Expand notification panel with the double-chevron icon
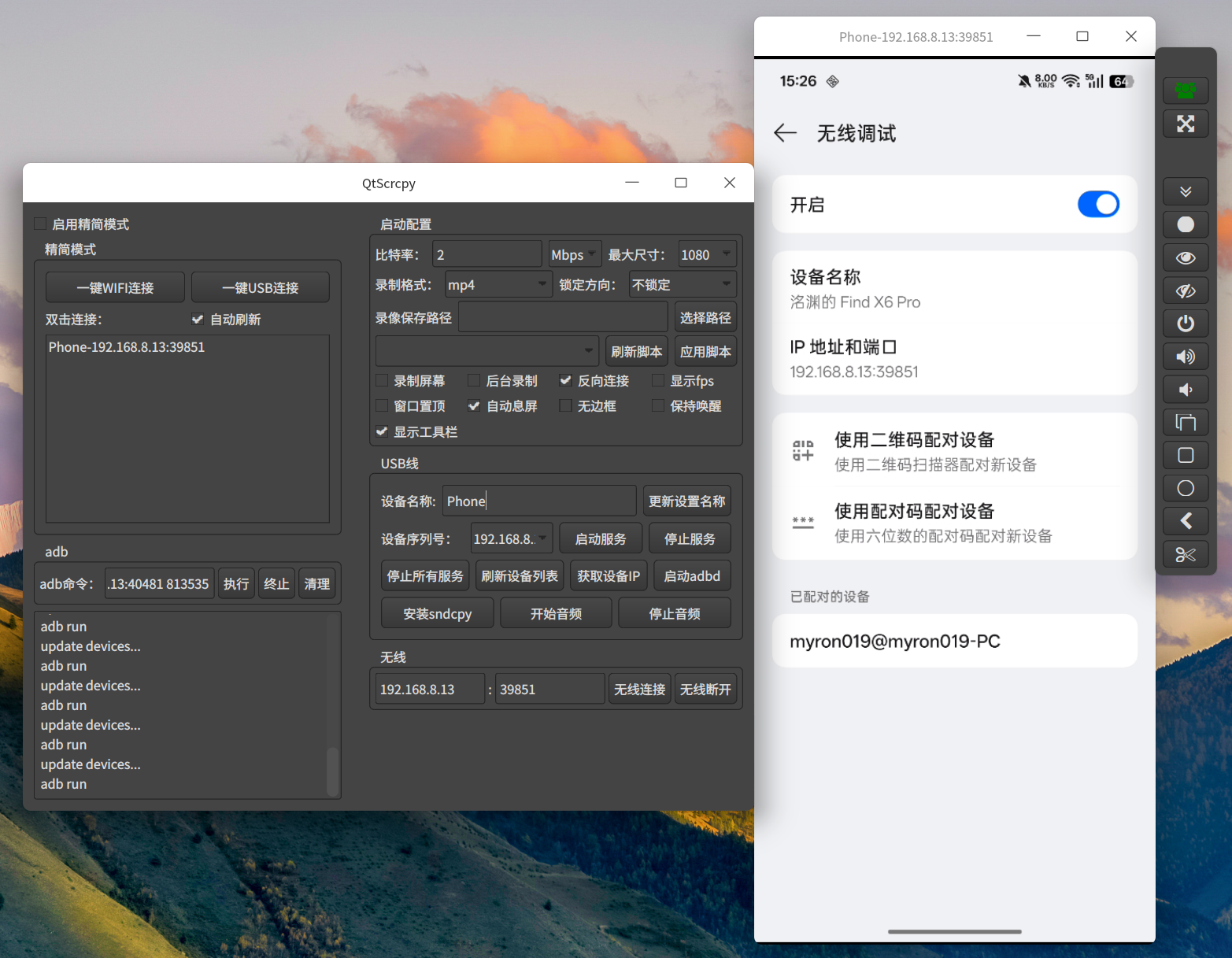Screen dimensions: 1232x958 1186,191
